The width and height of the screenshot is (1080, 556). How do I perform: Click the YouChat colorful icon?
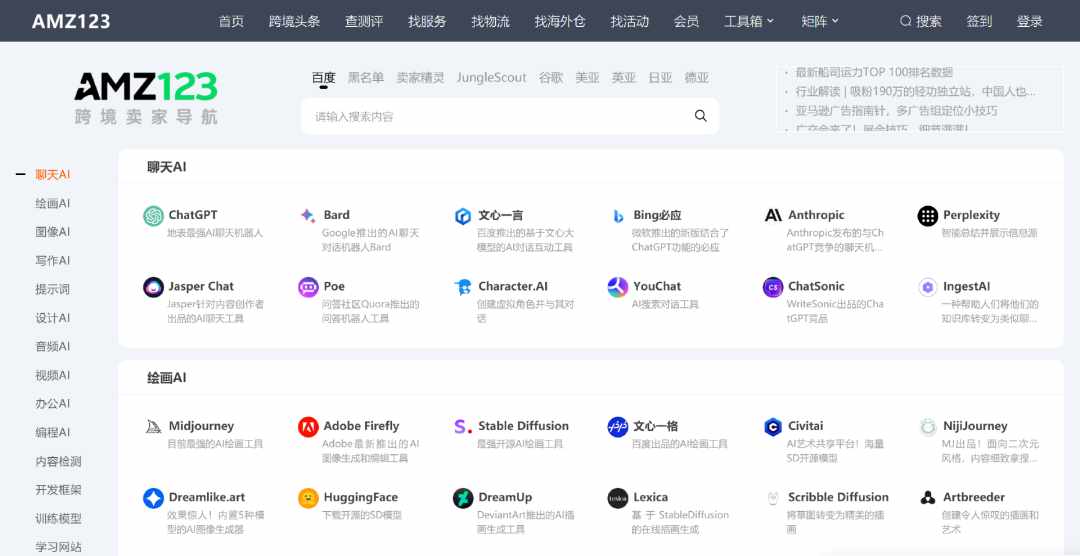(618, 287)
